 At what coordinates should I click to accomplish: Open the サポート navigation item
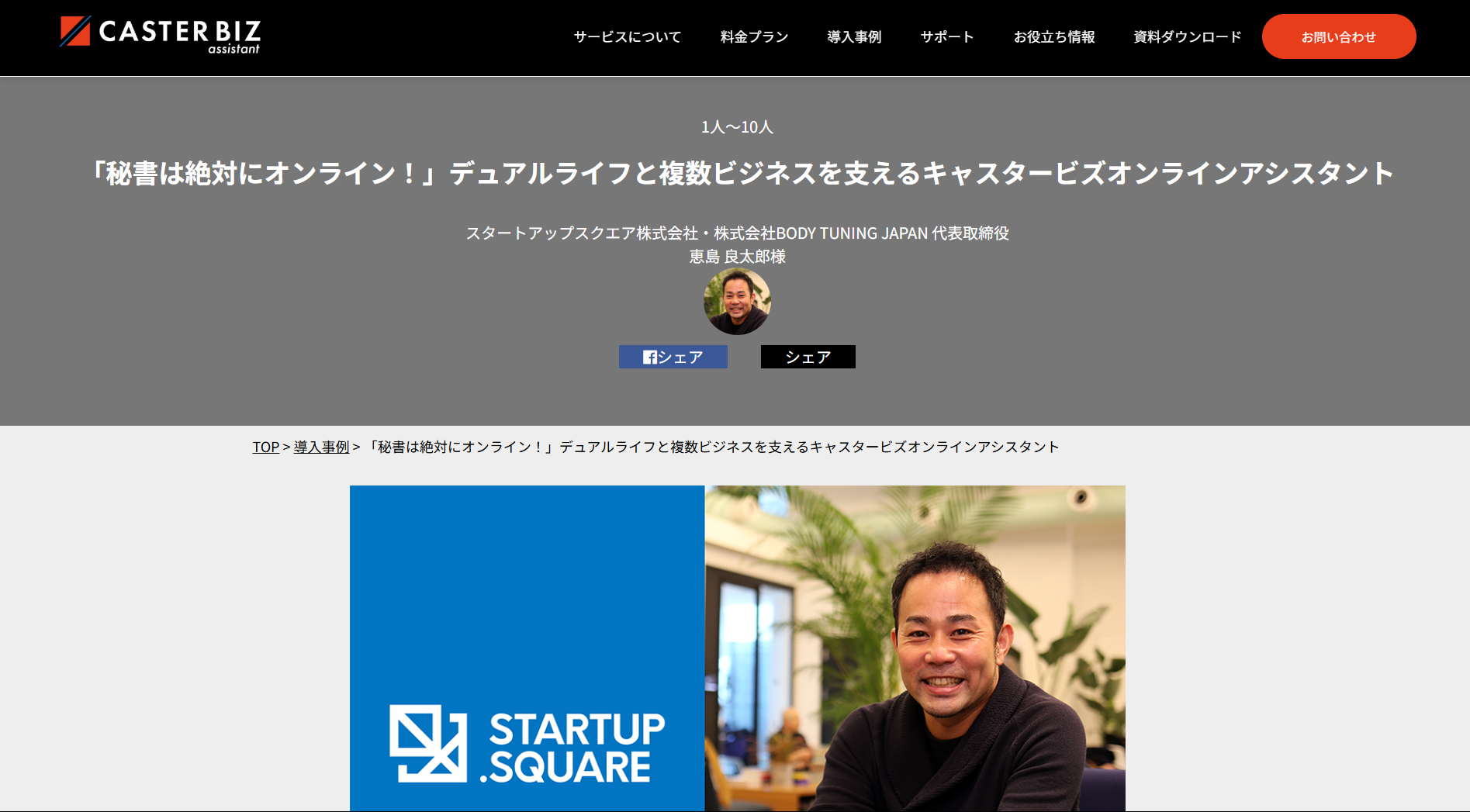[947, 36]
